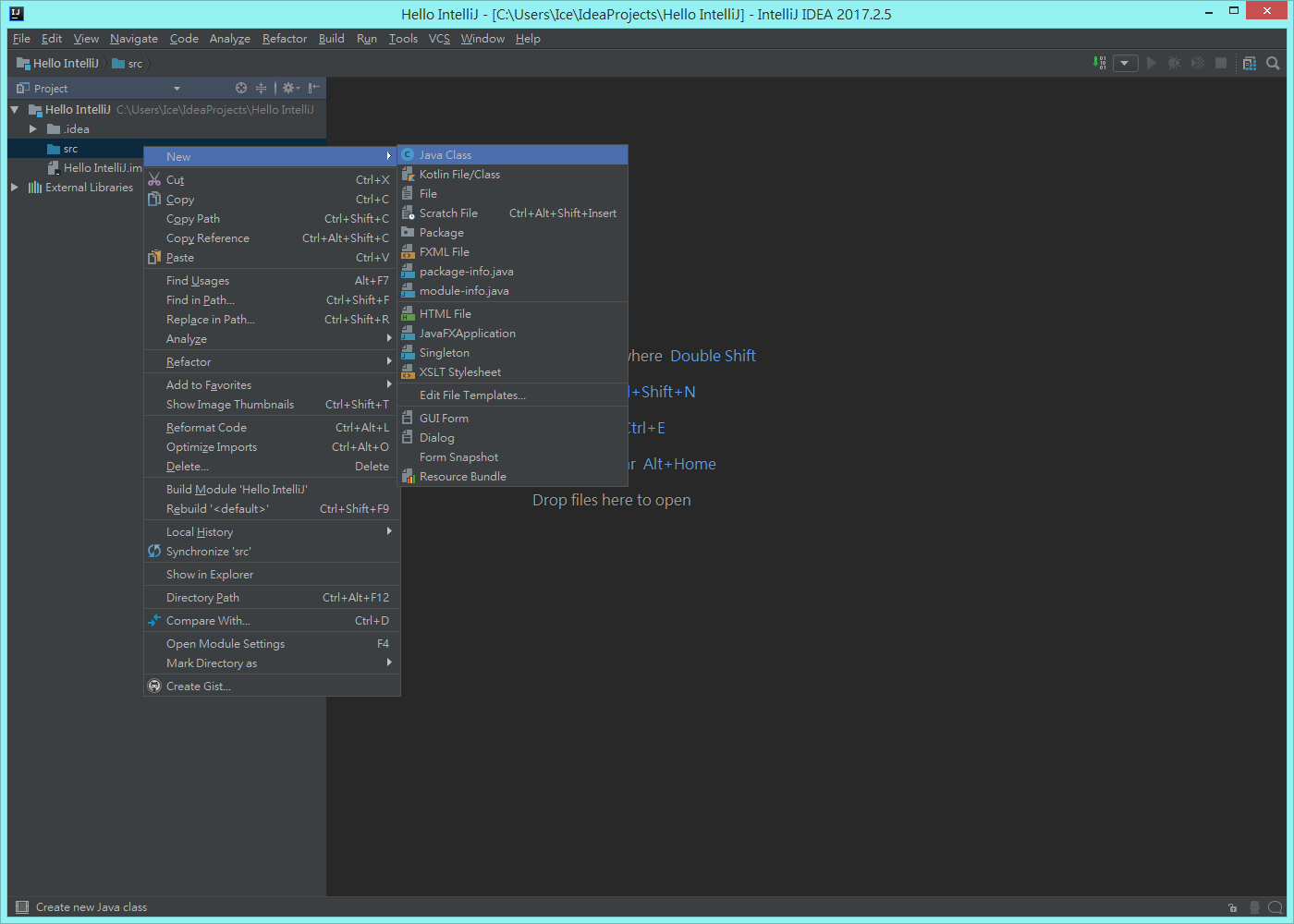Expand External Libraries node
Image resolution: width=1294 pixels, height=924 pixels.
tap(15, 187)
